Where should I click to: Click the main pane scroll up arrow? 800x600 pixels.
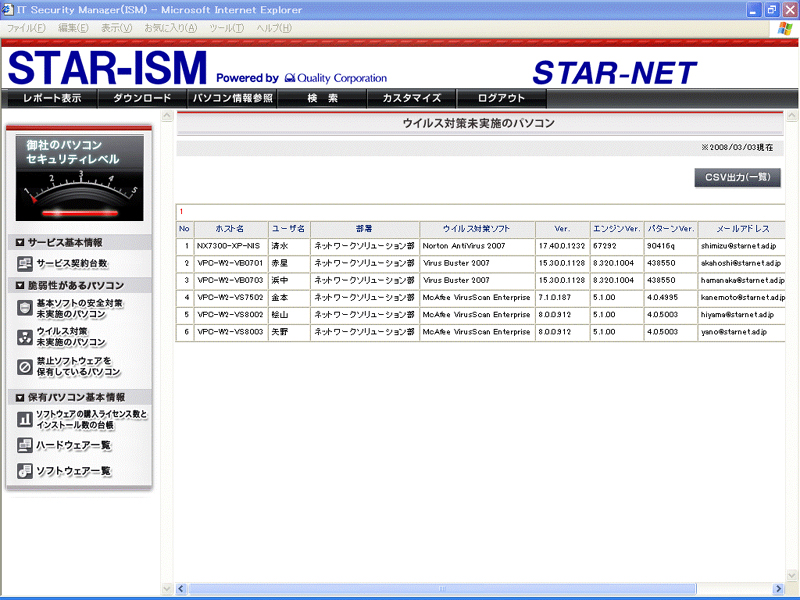click(791, 116)
